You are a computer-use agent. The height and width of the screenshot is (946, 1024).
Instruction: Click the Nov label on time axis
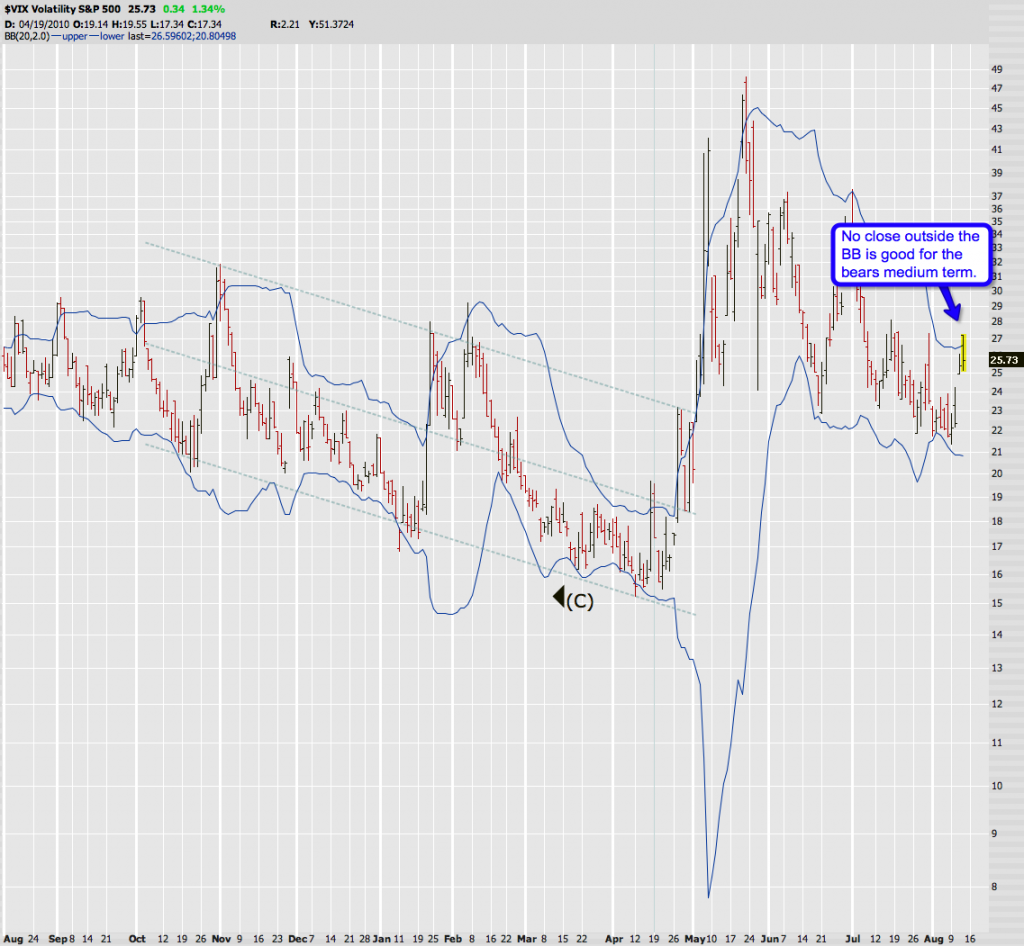[x=219, y=939]
